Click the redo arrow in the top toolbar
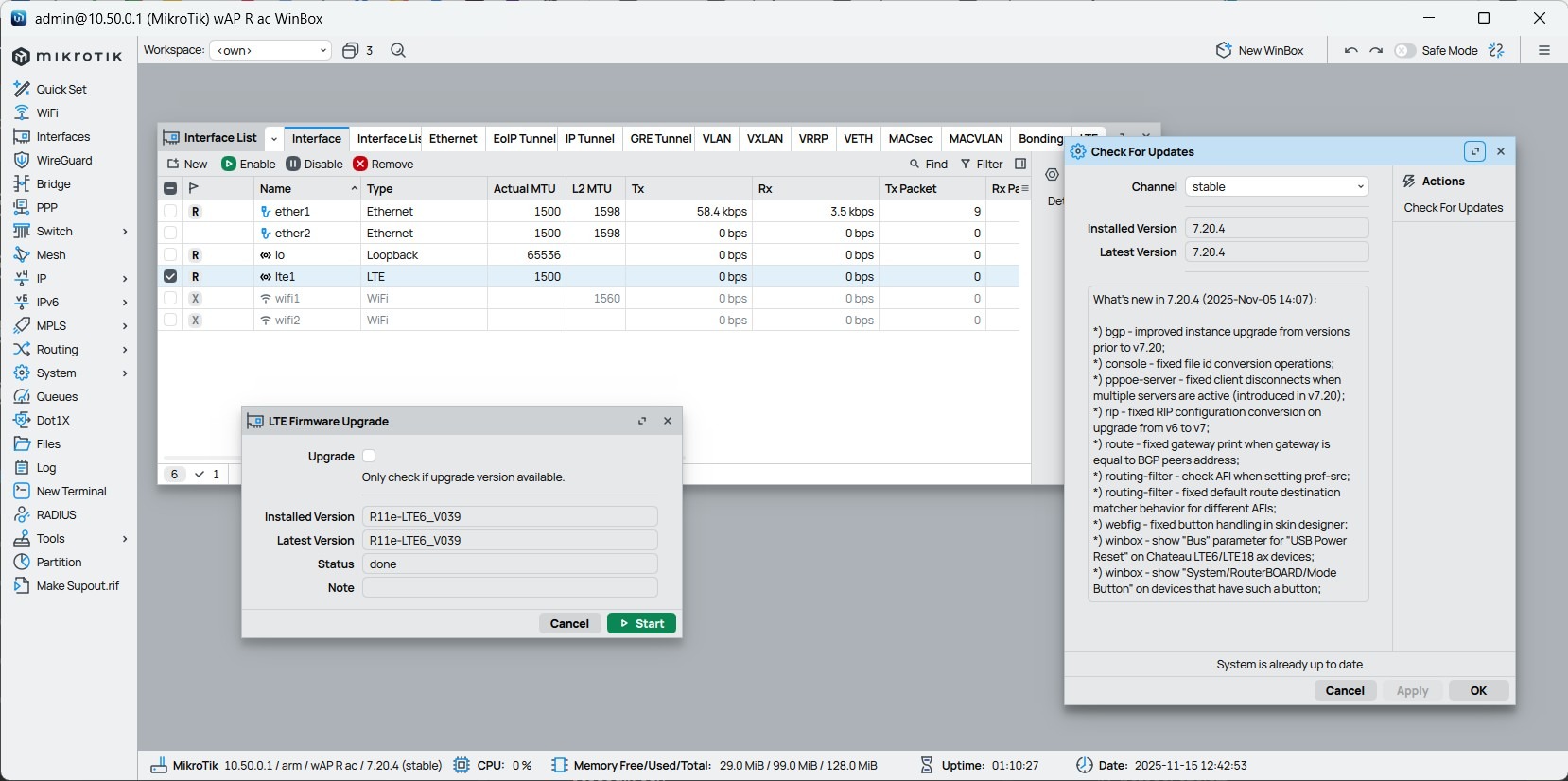Image resolution: width=1568 pixels, height=781 pixels. click(1376, 50)
